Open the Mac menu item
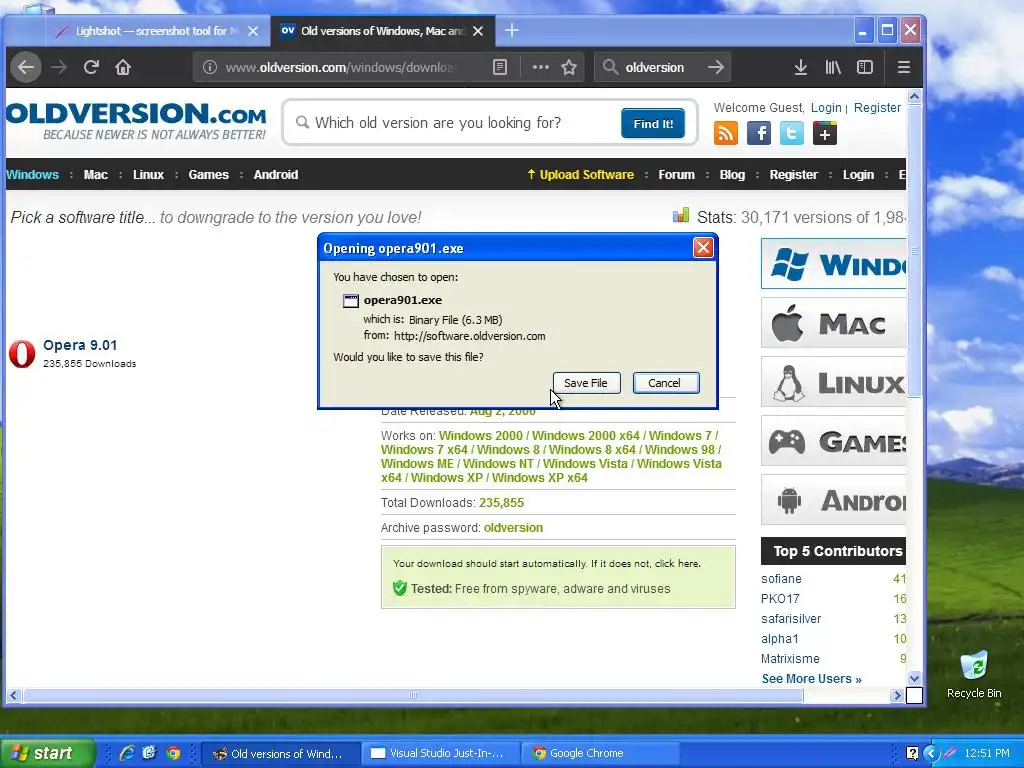 click(x=95, y=174)
